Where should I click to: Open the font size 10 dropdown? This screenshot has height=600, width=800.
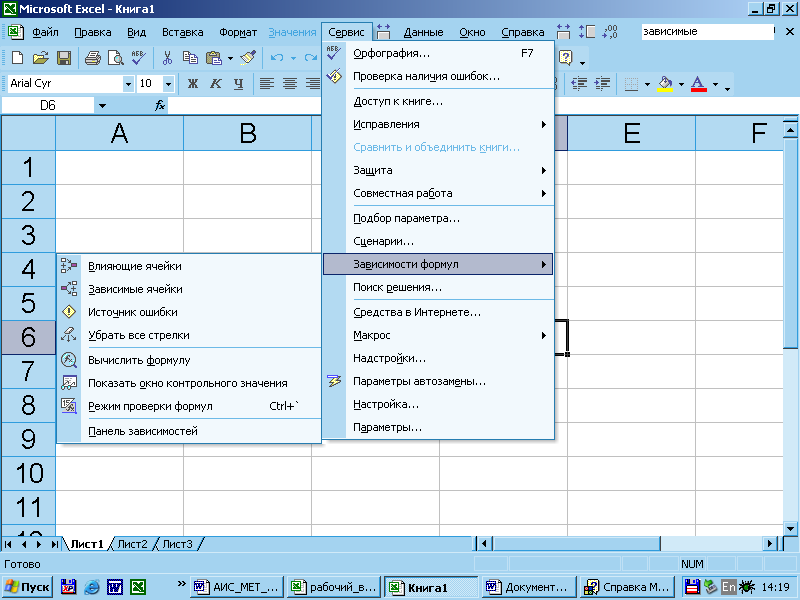click(168, 84)
